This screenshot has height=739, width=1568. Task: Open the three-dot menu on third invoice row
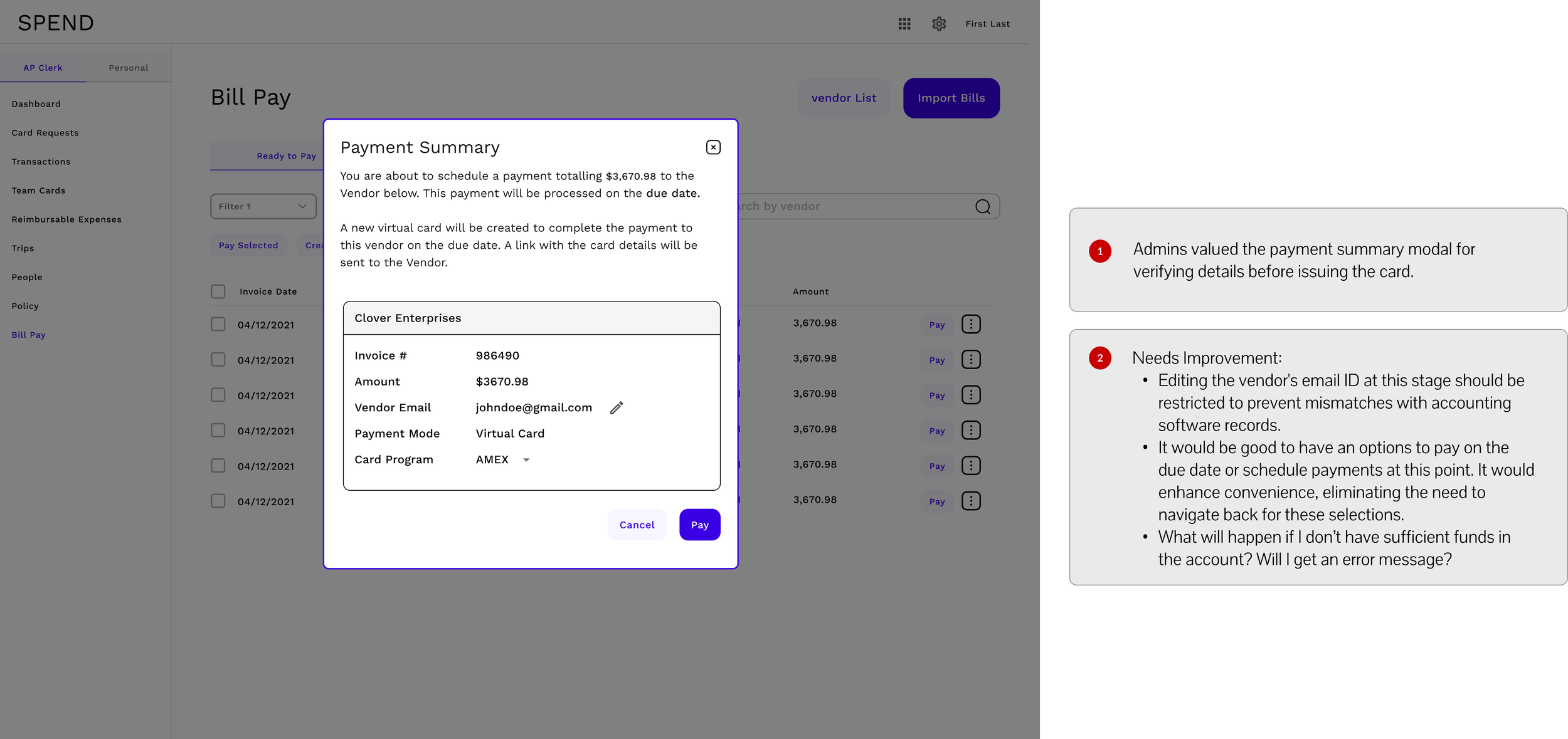tap(971, 396)
